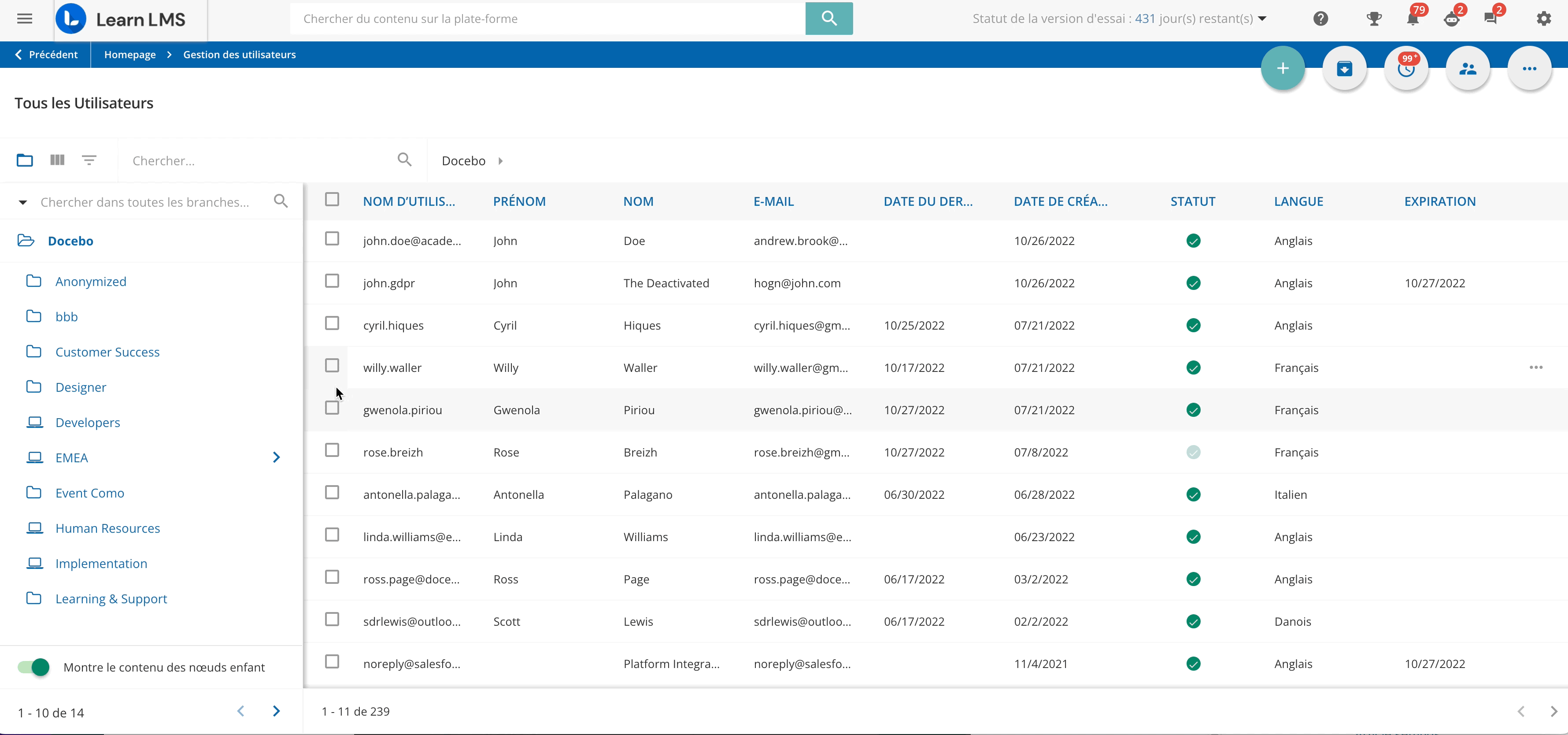Open the round ellipsis more actions button
Image resolution: width=1568 pixels, height=735 pixels.
(1529, 68)
